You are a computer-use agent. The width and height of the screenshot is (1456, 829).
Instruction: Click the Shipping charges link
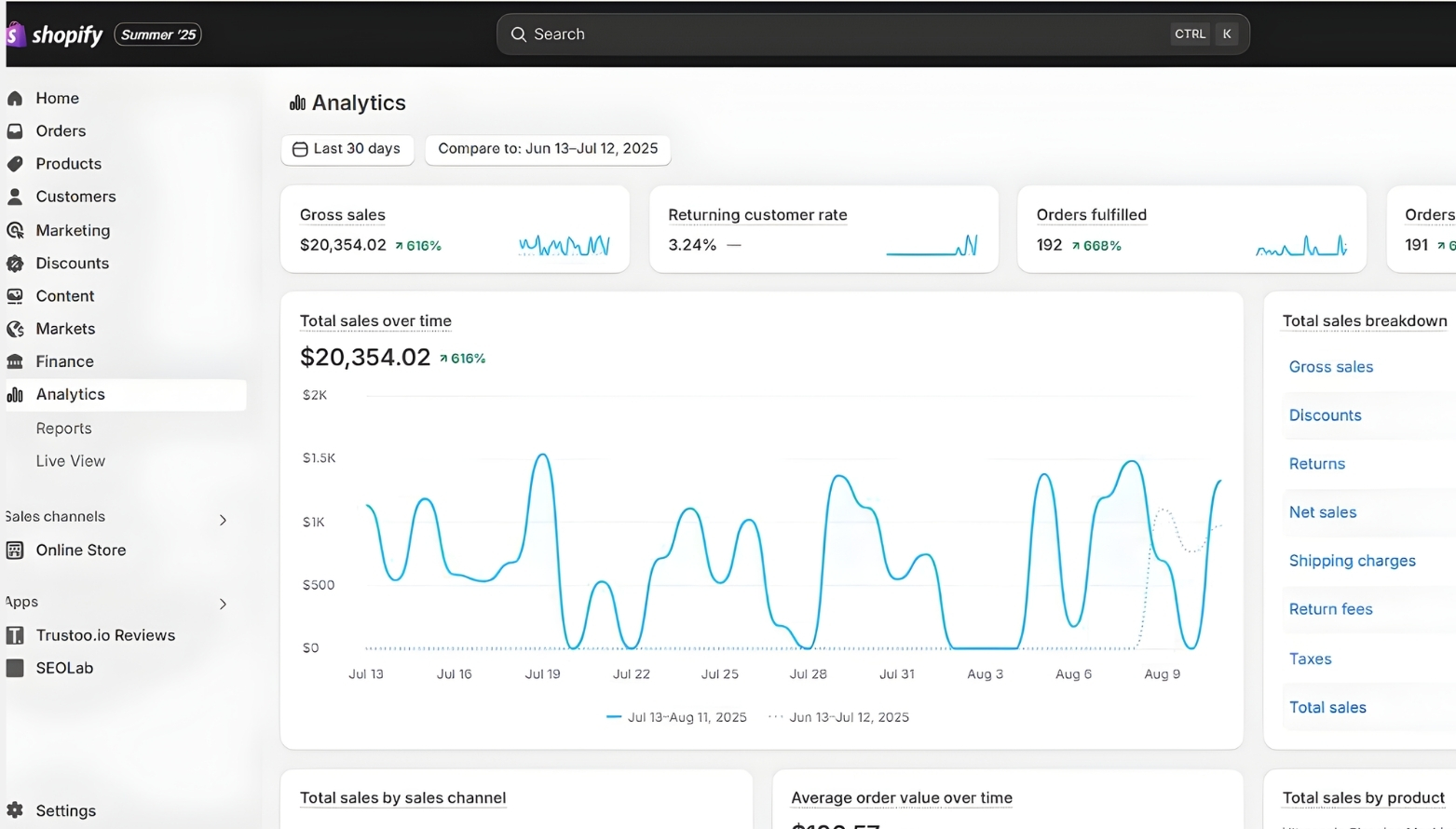pos(1352,561)
